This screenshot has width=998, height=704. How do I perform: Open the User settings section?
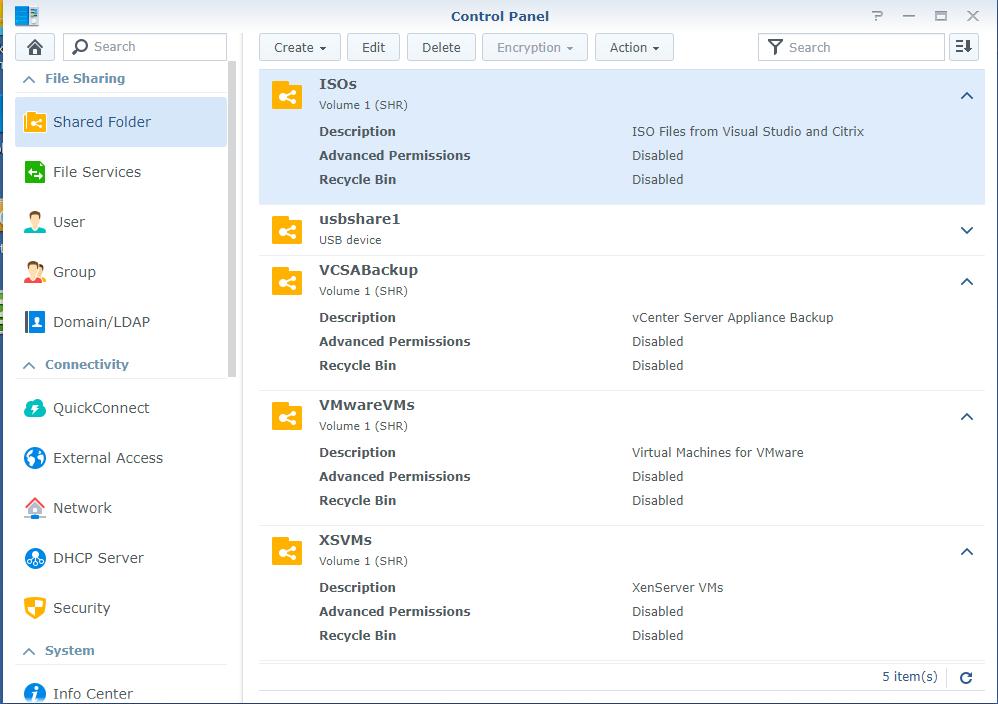click(x=68, y=222)
